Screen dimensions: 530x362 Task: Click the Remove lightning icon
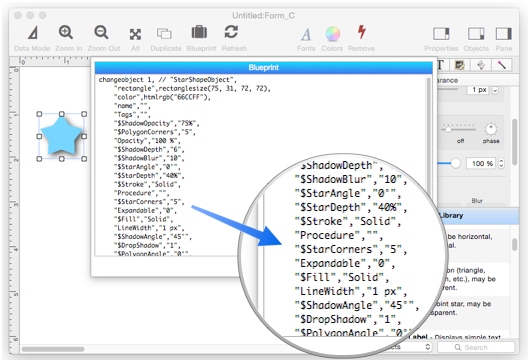pyautogui.click(x=362, y=32)
